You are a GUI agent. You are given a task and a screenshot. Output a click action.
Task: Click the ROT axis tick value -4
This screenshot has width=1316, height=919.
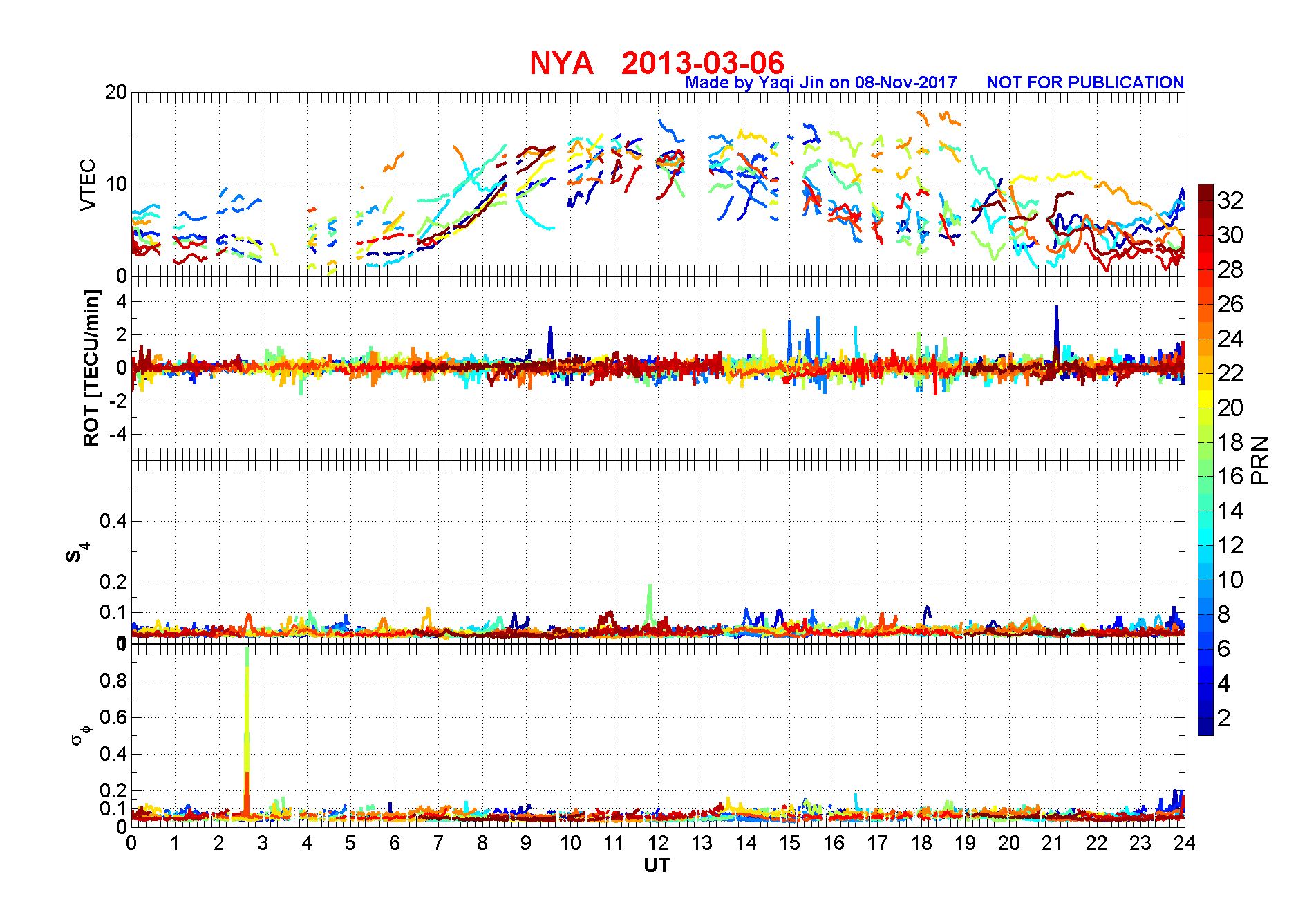point(117,434)
